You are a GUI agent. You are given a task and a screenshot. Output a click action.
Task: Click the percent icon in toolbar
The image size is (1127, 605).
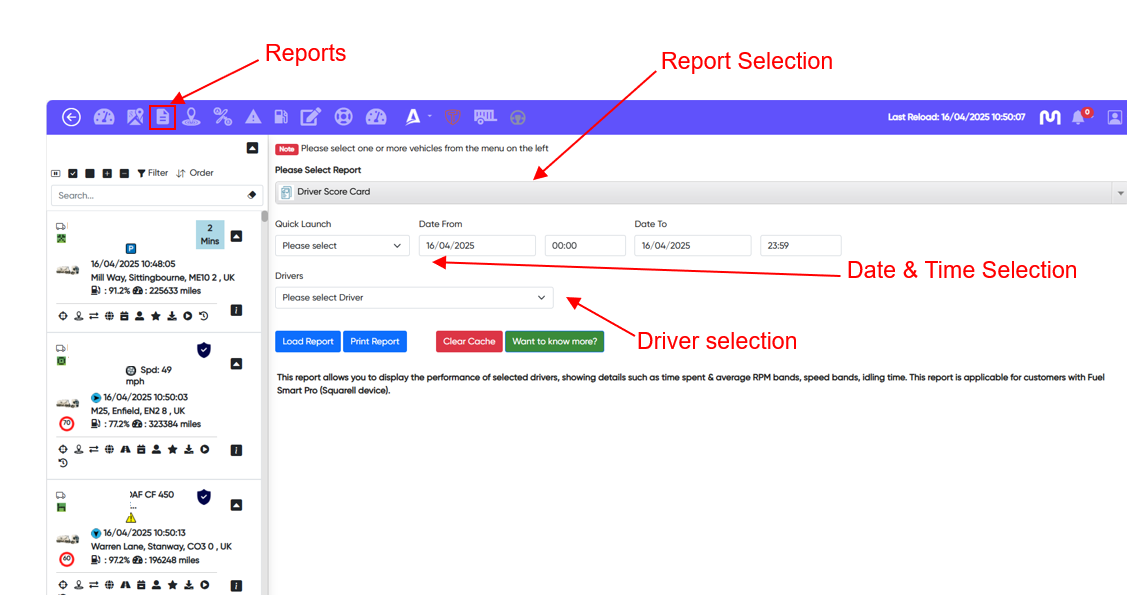point(223,117)
